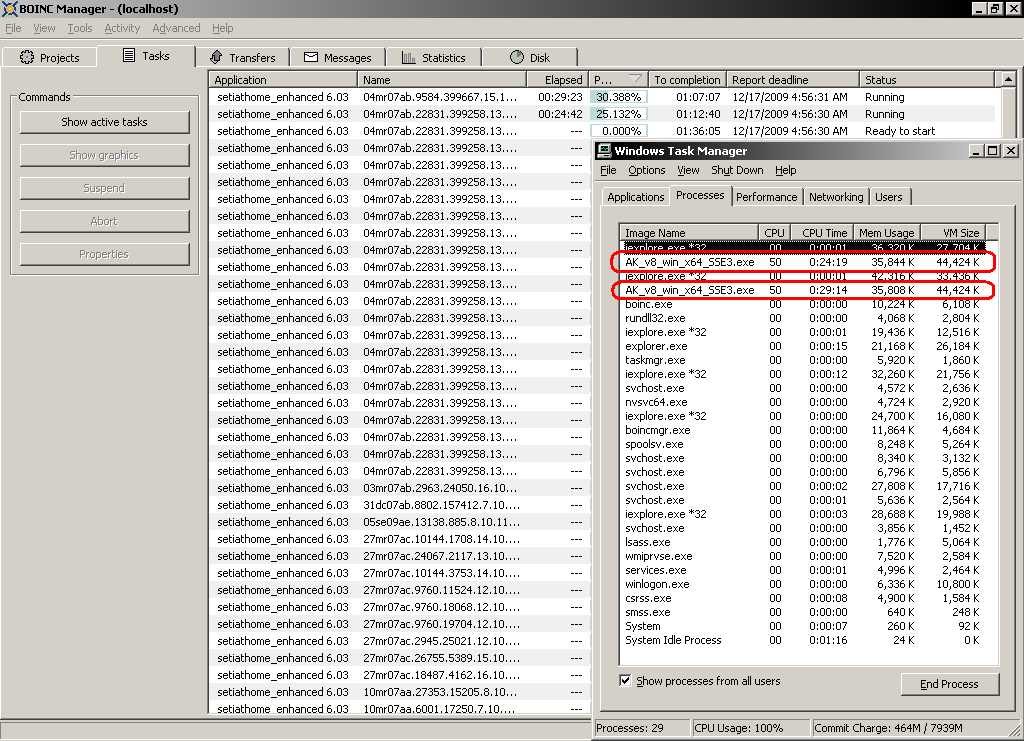The height and width of the screenshot is (741, 1024).
Task: Click the task list scroll-up arrow
Action: click(1008, 79)
